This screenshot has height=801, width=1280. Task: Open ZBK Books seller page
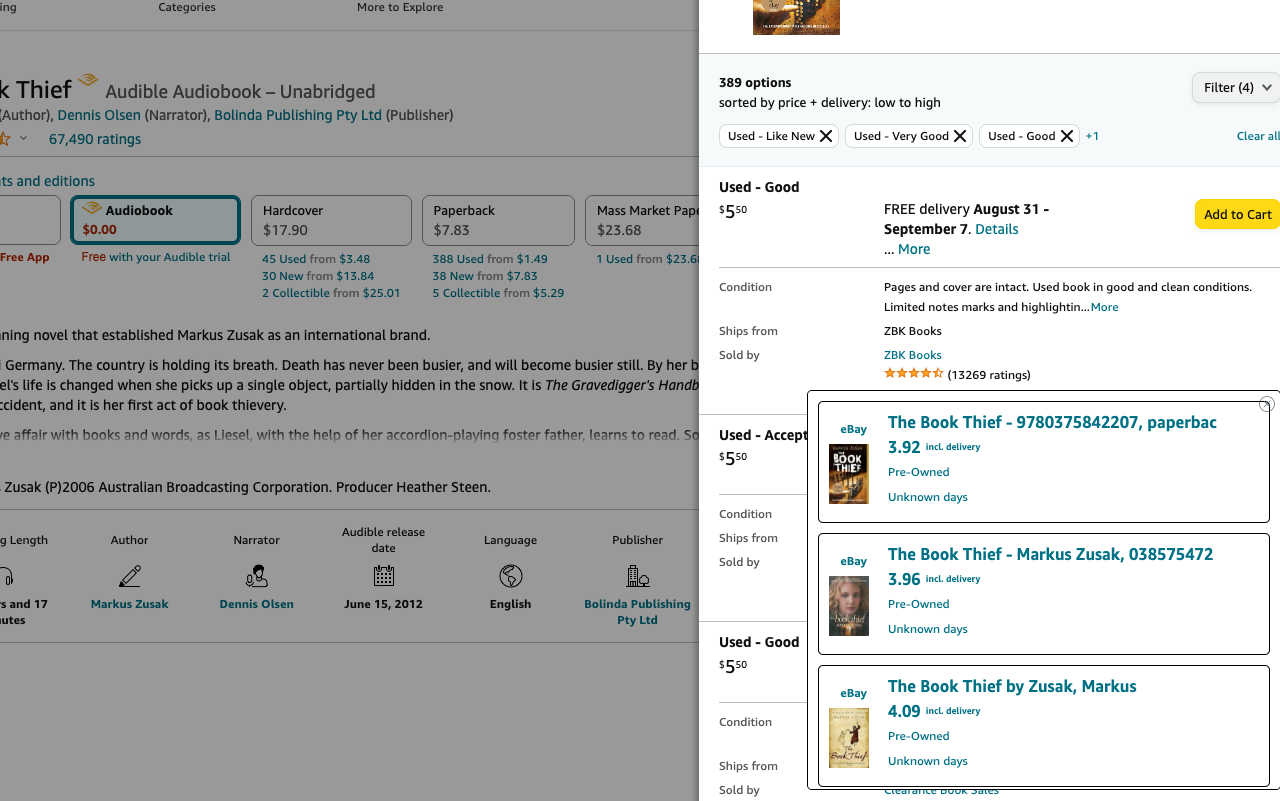[913, 355]
